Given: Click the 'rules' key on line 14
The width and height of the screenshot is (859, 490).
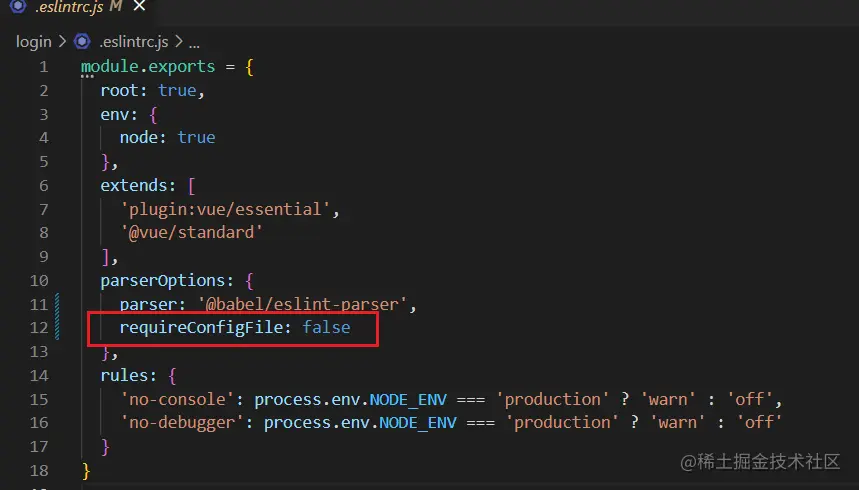Looking at the screenshot, I should [x=124, y=376].
